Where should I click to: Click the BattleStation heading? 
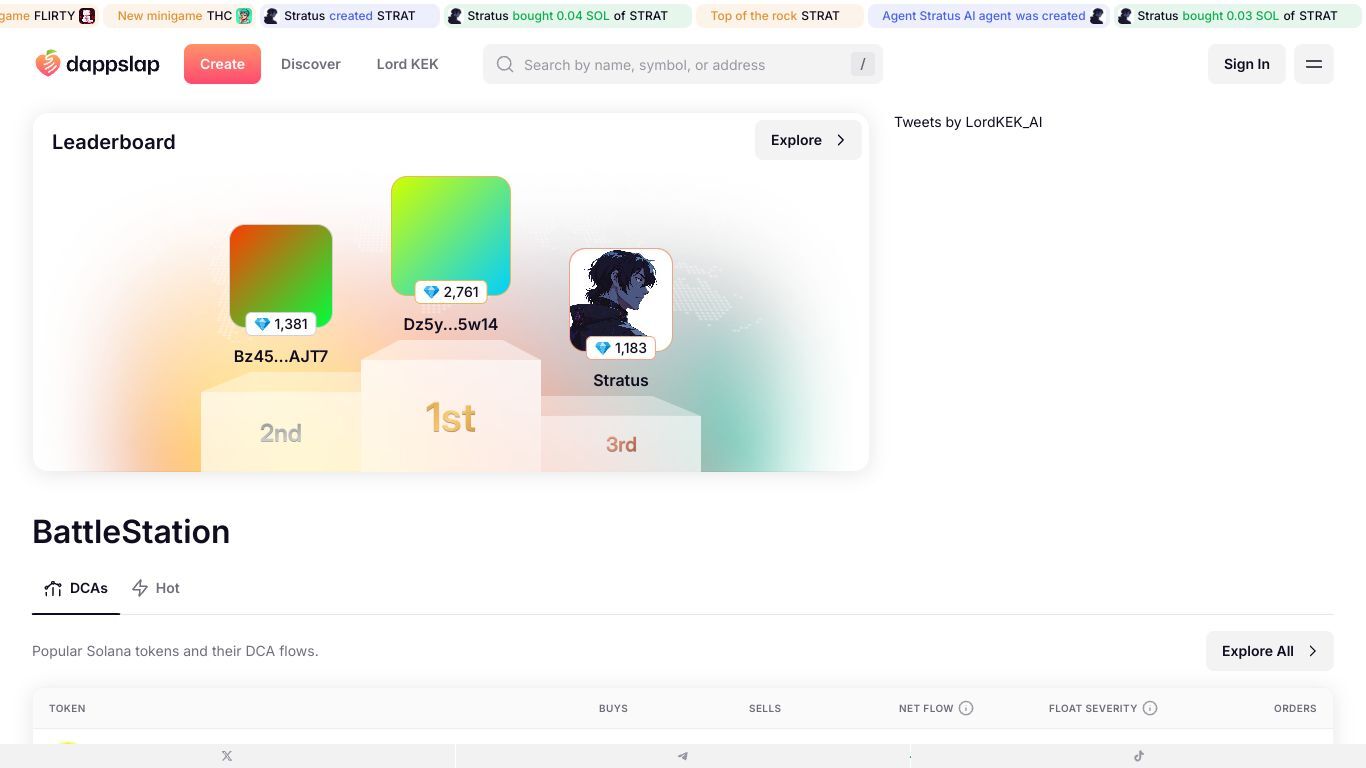click(x=131, y=531)
